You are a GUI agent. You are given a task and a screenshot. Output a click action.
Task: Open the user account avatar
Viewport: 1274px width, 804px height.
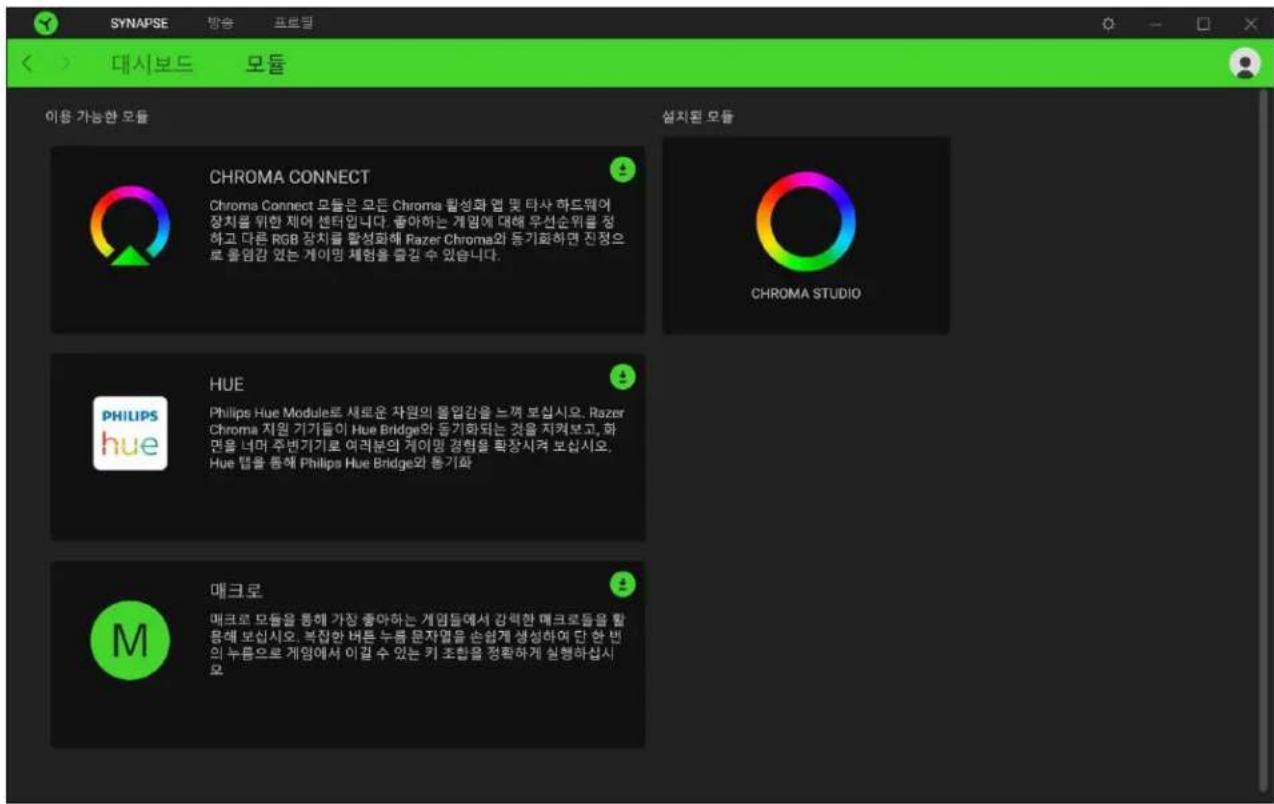click(x=1244, y=64)
